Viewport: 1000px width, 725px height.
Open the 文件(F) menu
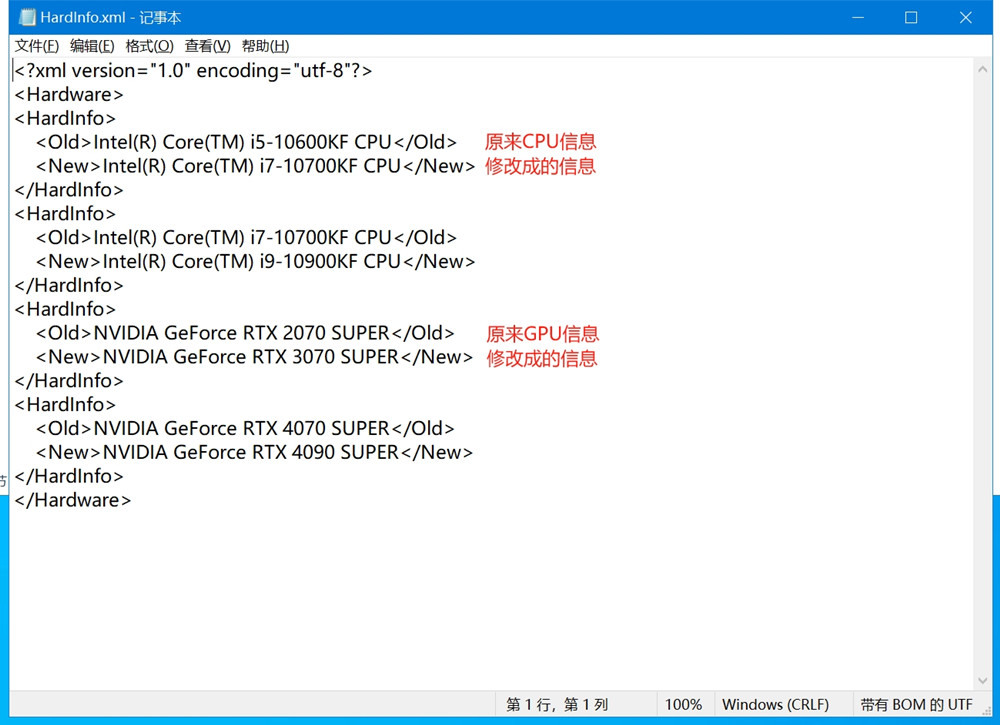pyautogui.click(x=36, y=46)
